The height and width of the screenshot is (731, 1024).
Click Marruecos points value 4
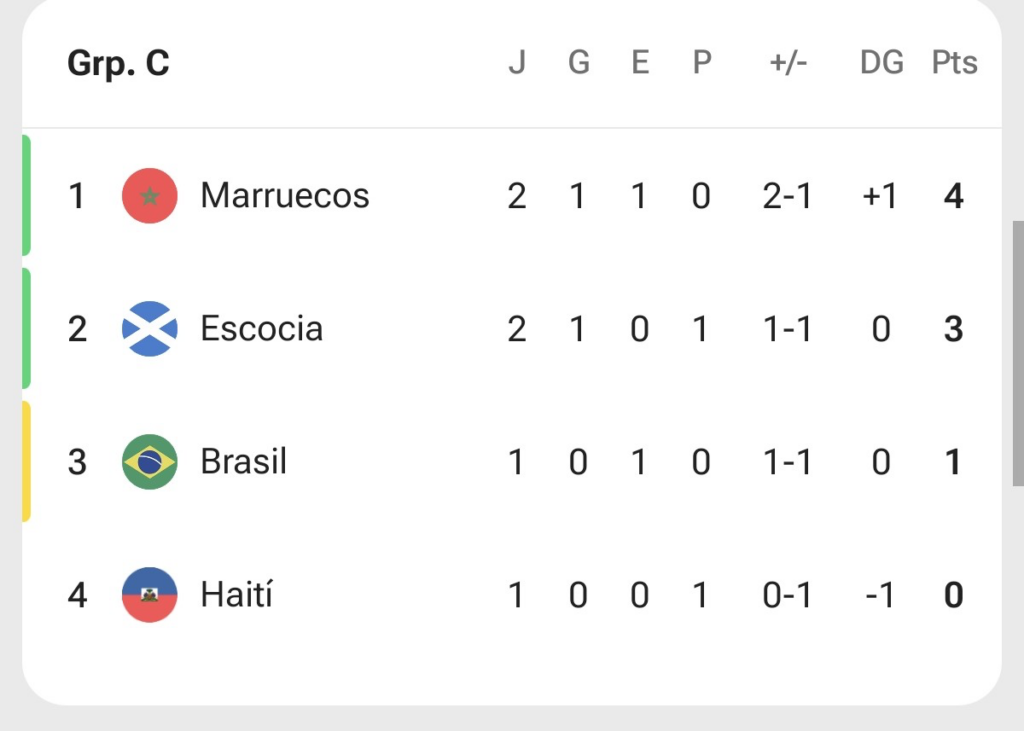point(953,195)
